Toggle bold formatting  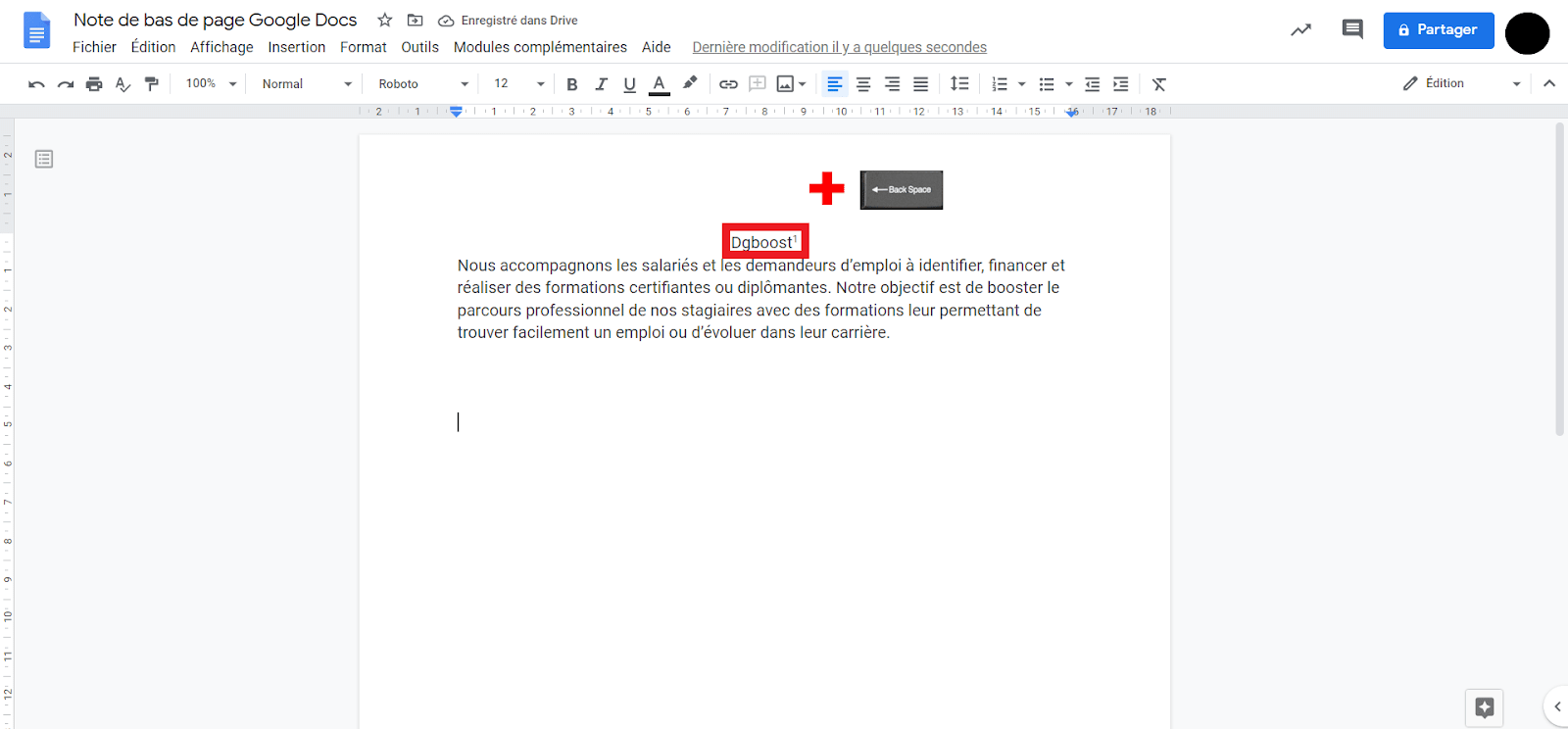(572, 84)
